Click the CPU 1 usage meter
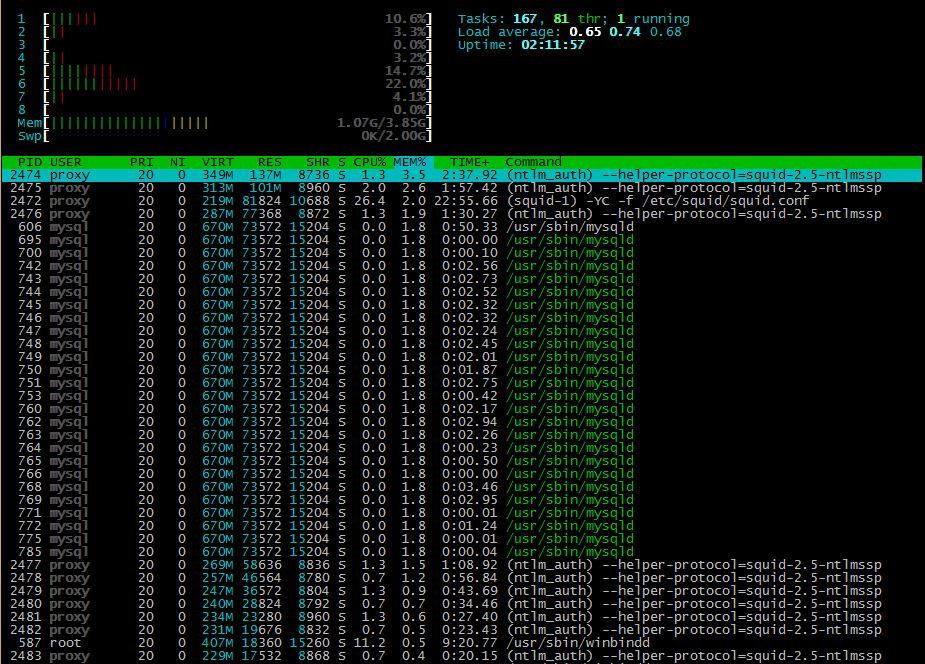This screenshot has height=664, width=925. (x=225, y=19)
